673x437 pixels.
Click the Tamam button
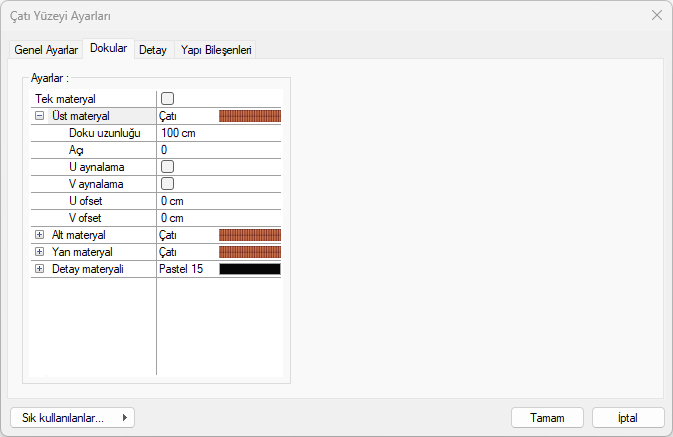tap(547, 418)
